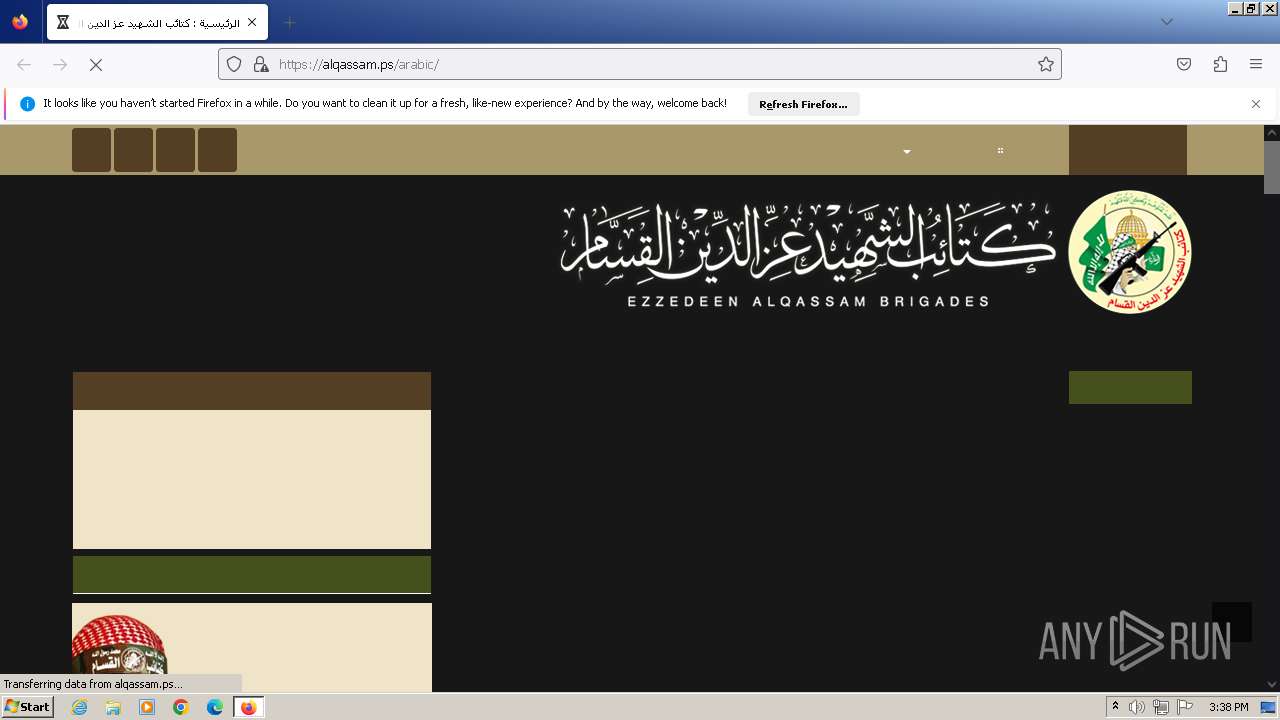The height and width of the screenshot is (720, 1280).
Task: Open File Explorer from taskbar
Action: tap(113, 707)
